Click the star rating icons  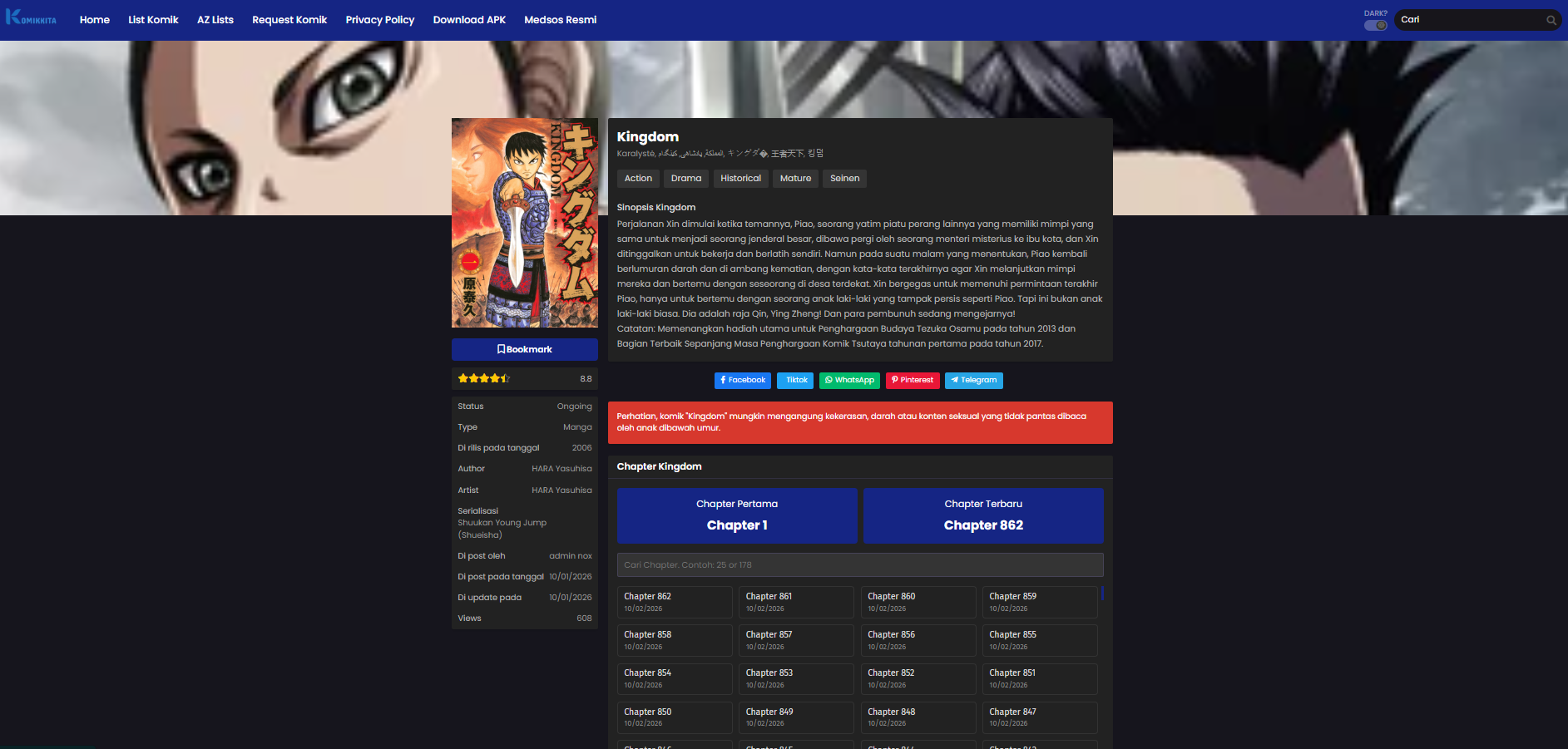point(483,378)
